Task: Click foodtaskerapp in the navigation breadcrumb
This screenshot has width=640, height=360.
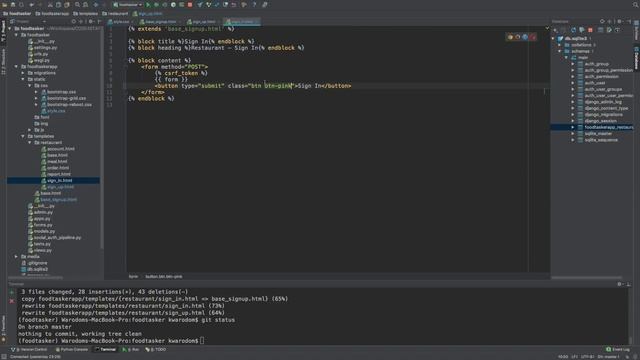Action: click(52, 13)
